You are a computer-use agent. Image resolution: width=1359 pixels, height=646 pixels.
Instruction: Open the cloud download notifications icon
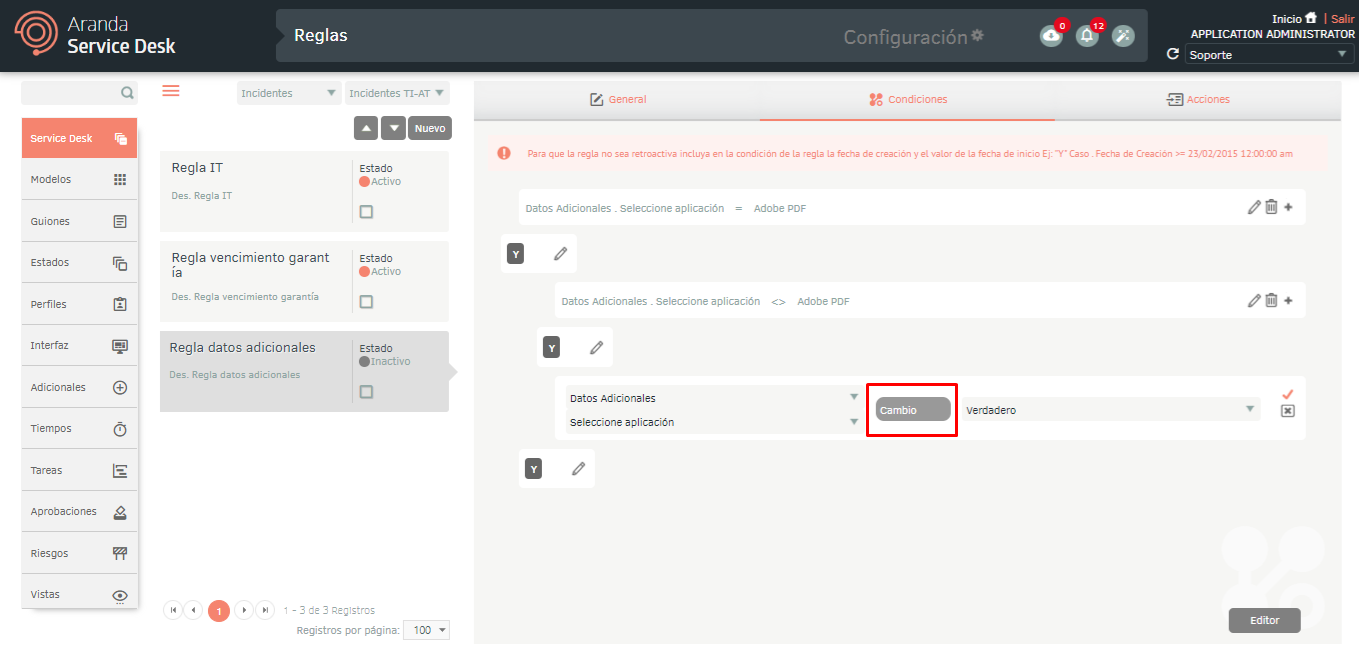coord(1051,36)
